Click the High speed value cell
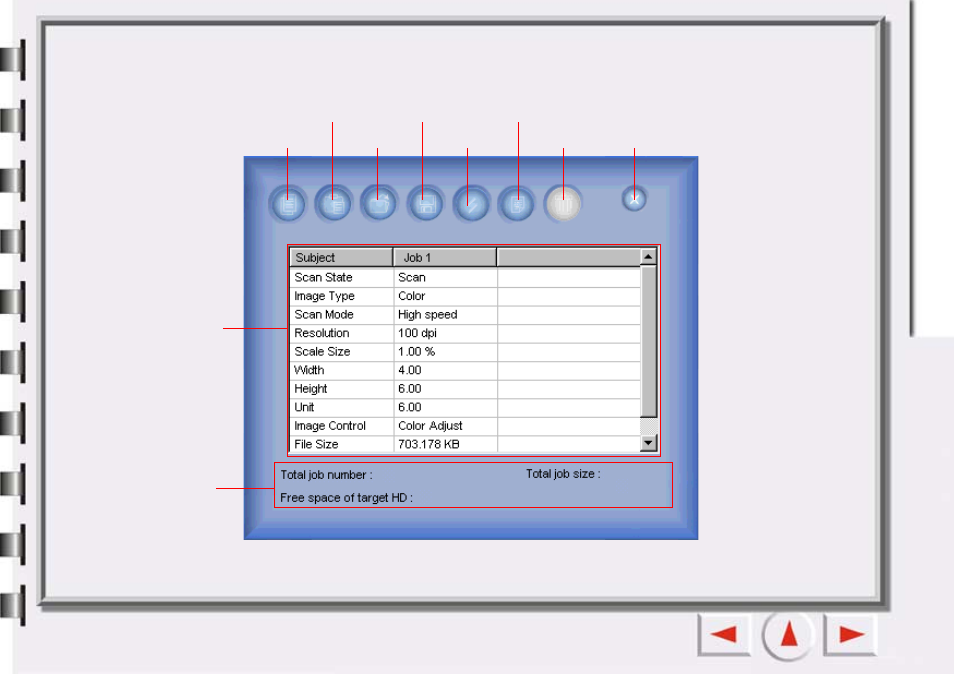This screenshot has height=674, width=954. (445, 314)
